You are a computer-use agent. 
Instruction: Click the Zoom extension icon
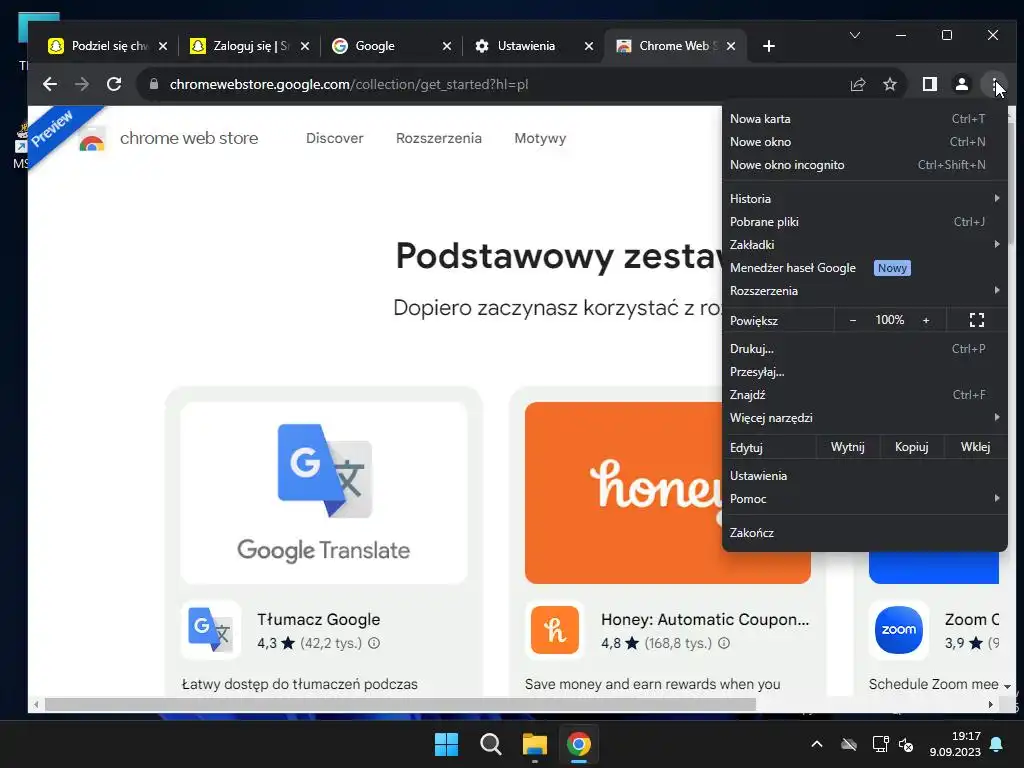(899, 630)
